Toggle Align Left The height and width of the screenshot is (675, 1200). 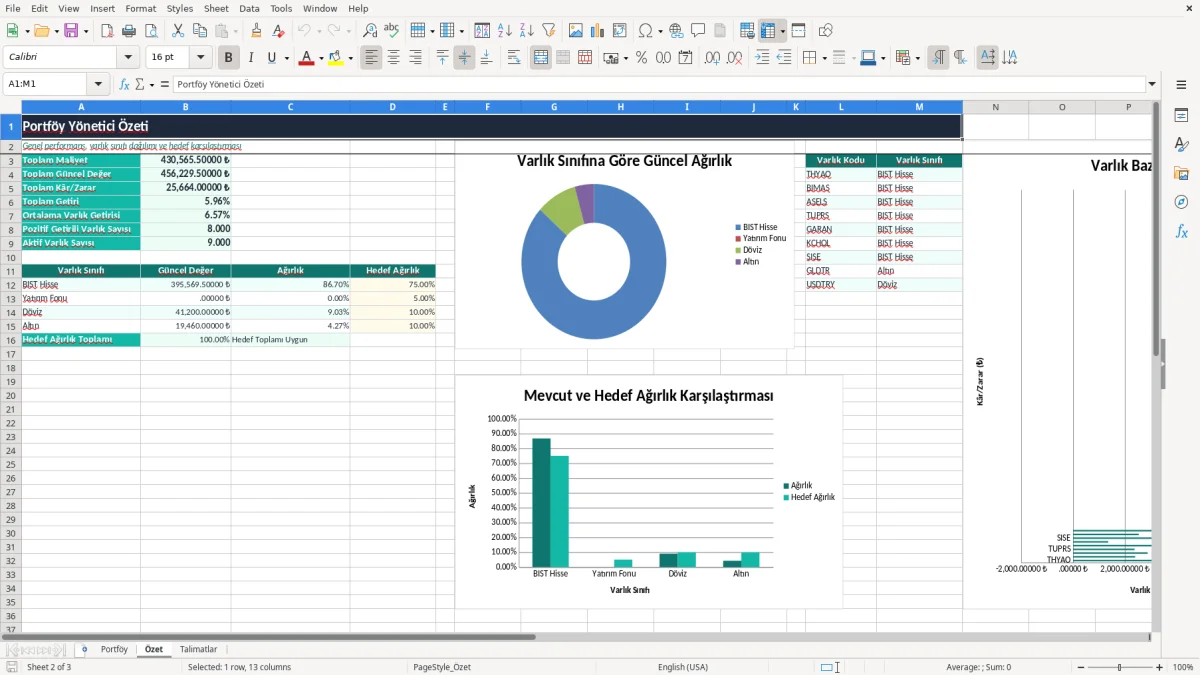371,58
